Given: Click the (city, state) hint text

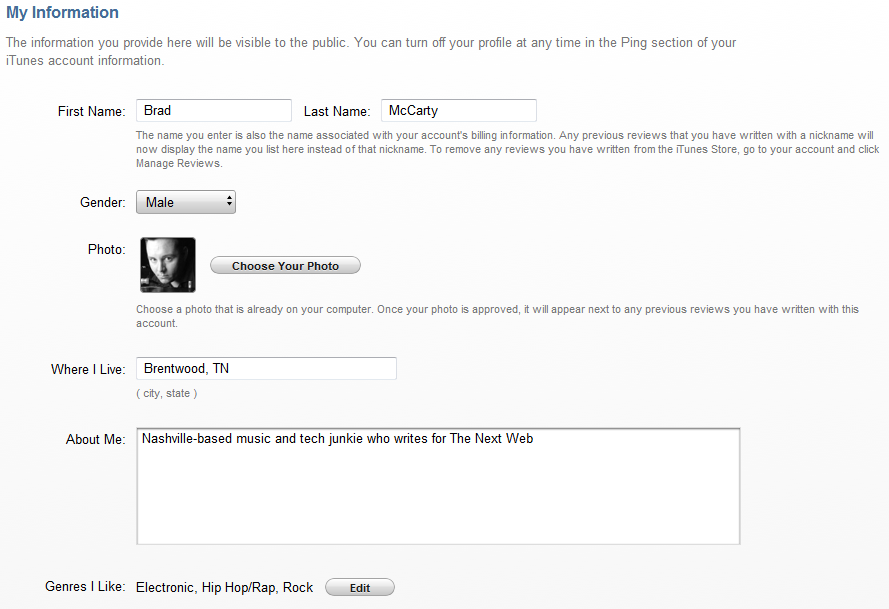Looking at the screenshot, I should pos(167,394).
